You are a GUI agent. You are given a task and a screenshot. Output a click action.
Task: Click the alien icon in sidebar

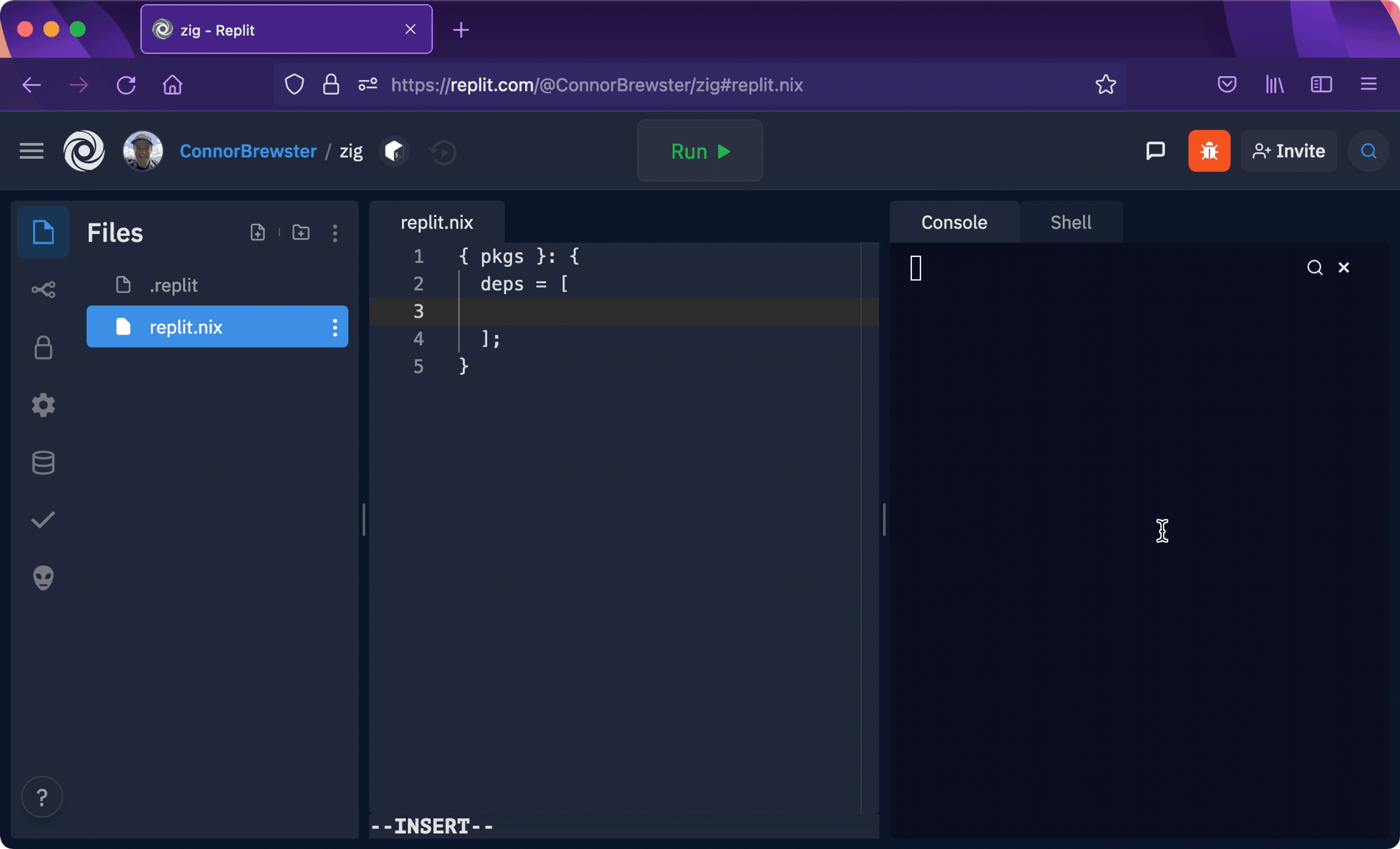click(43, 578)
